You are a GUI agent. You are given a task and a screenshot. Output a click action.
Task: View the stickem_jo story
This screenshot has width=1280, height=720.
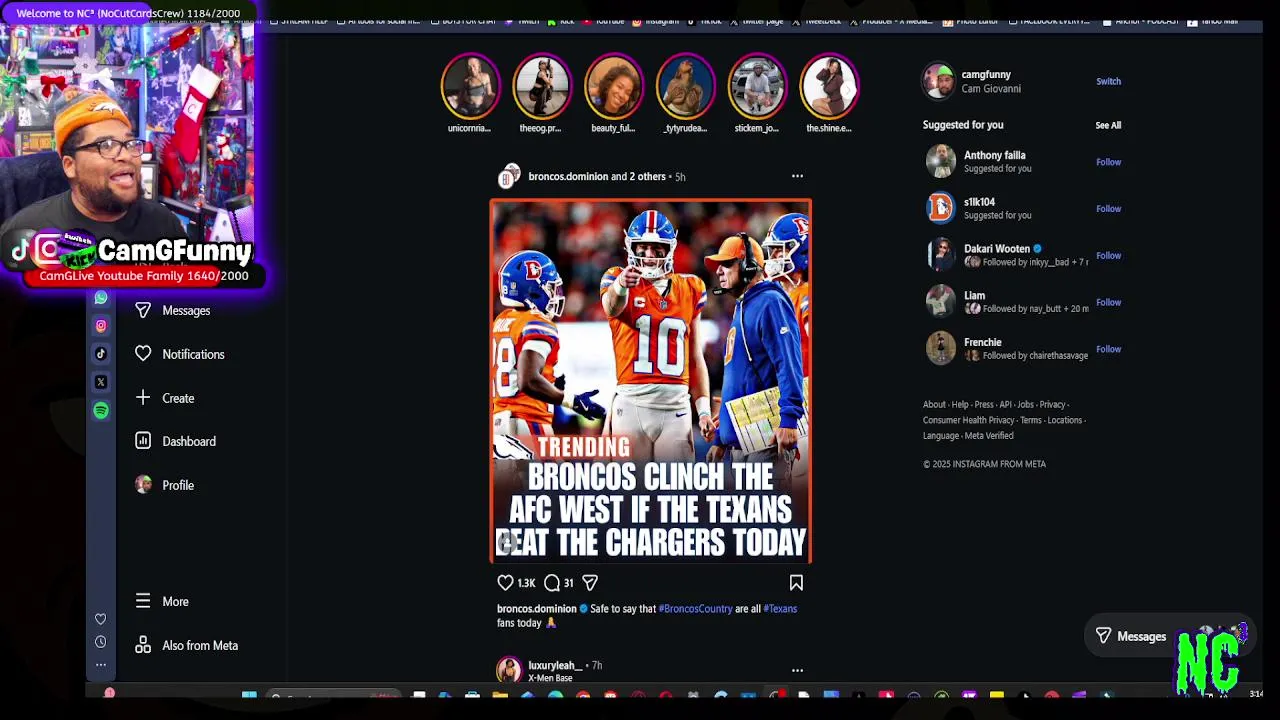[757, 87]
